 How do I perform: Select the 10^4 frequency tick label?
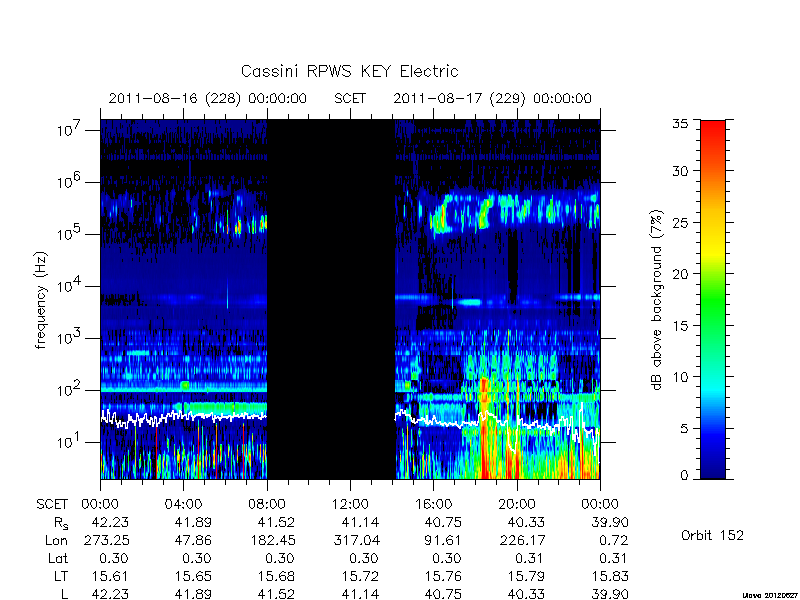70,285
